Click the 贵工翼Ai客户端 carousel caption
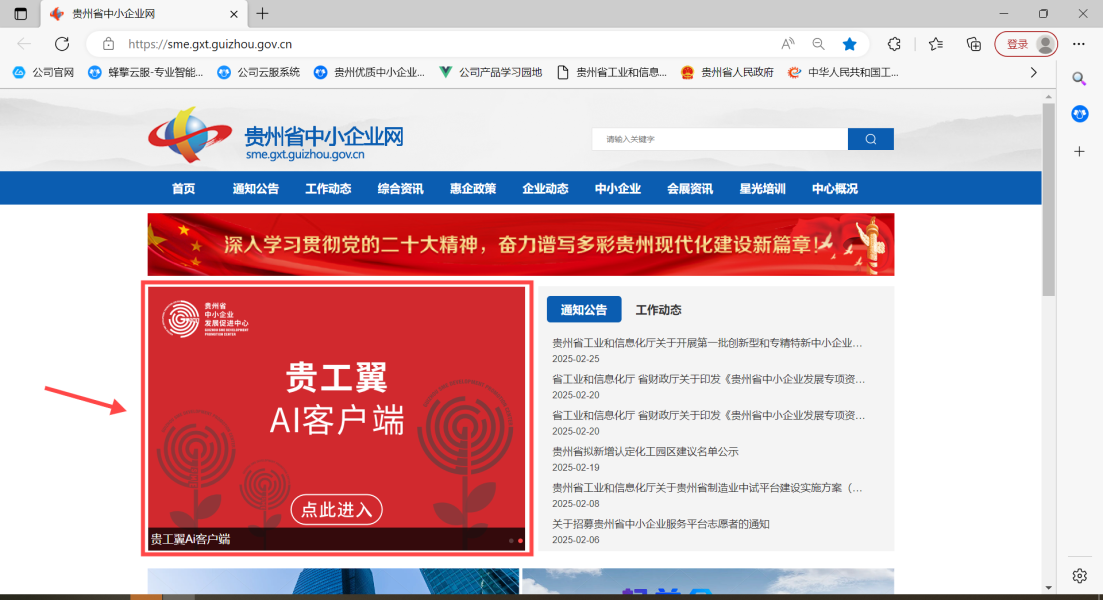This screenshot has width=1103, height=600. [191, 540]
